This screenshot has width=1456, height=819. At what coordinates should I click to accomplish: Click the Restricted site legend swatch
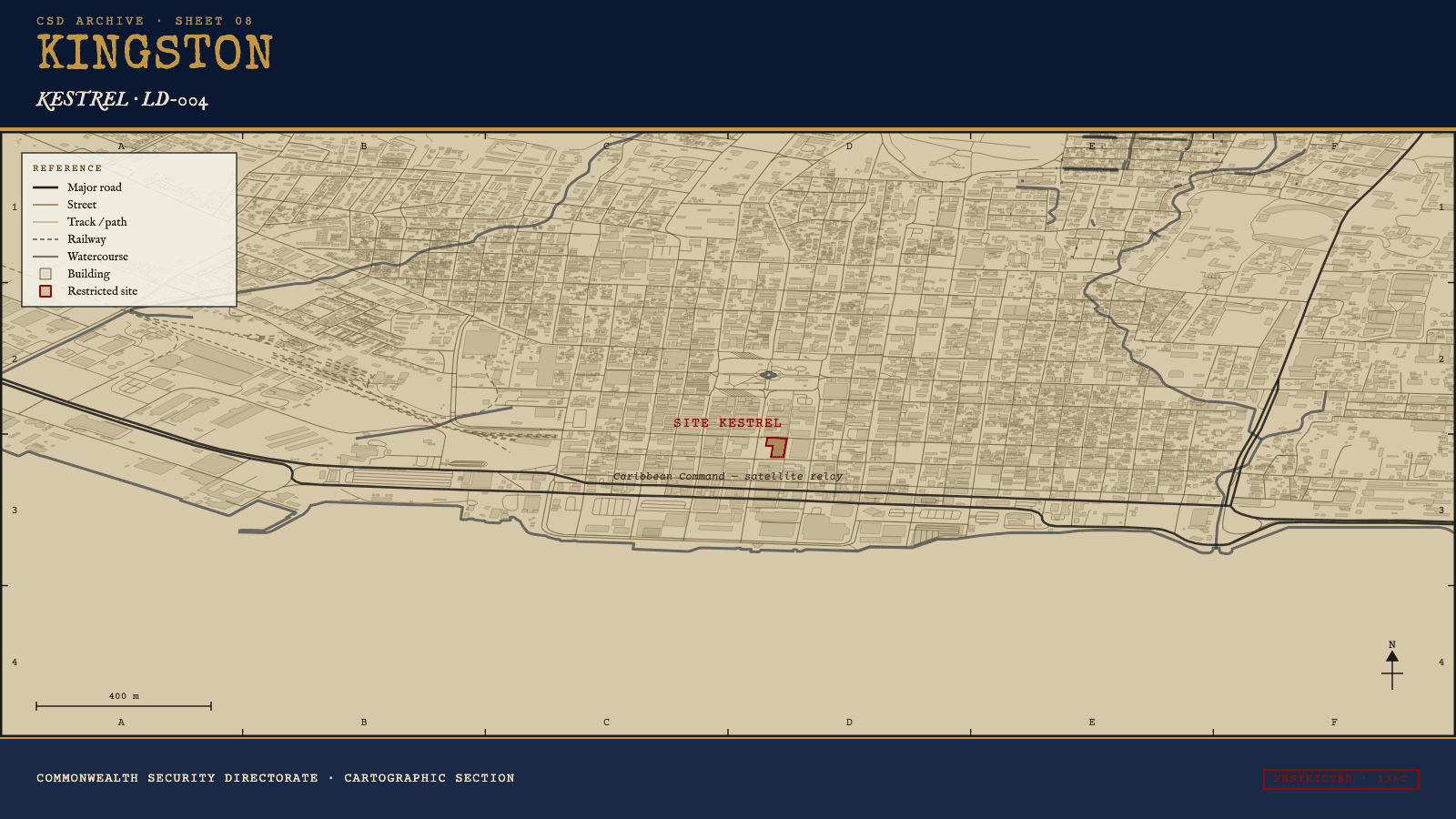[x=45, y=291]
